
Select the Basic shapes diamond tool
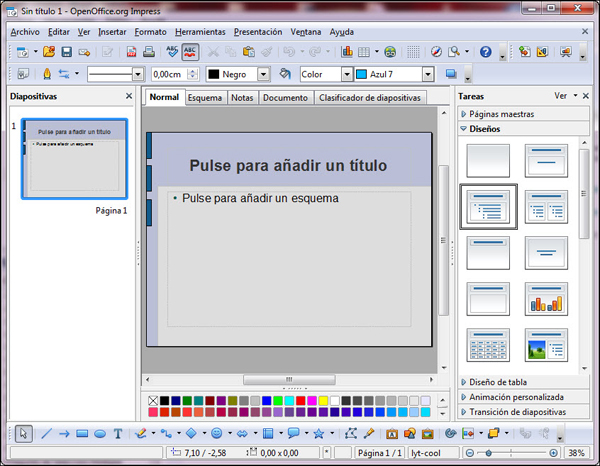[191, 433]
